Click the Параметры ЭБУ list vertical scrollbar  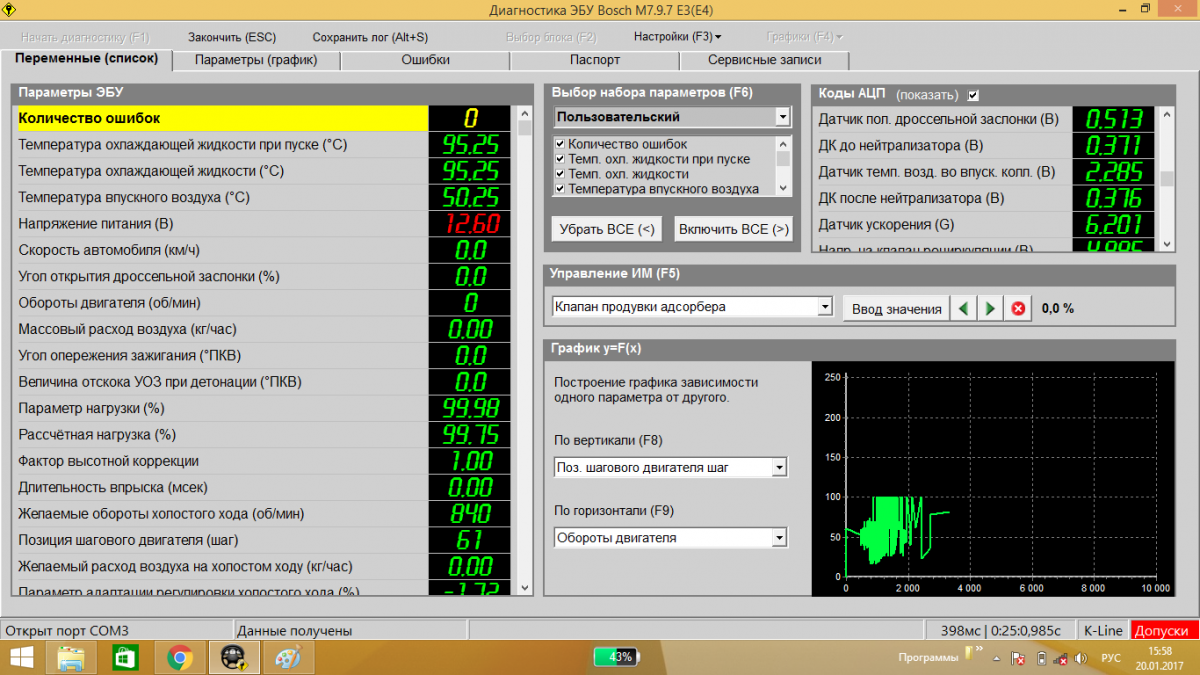click(x=524, y=350)
